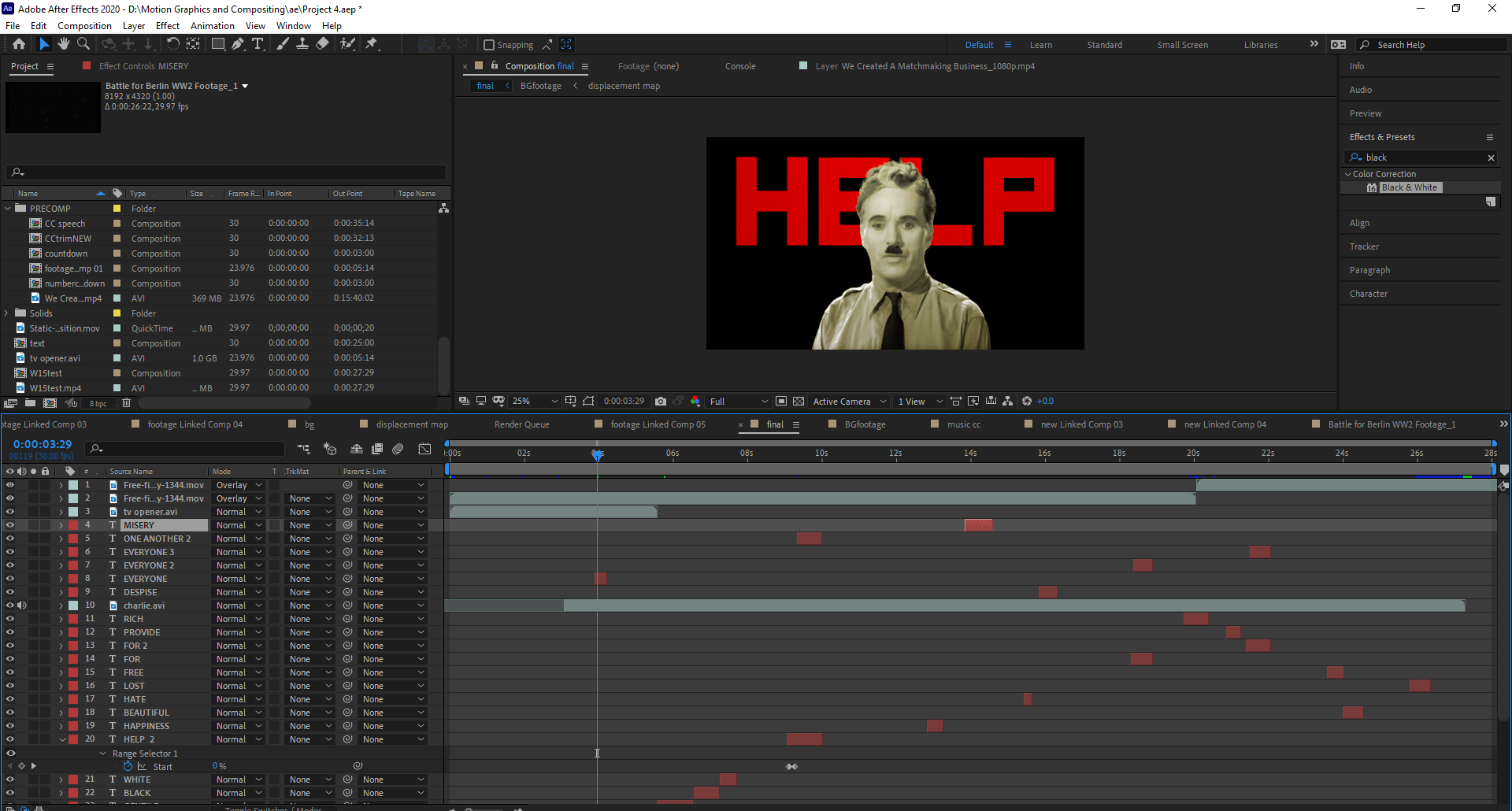This screenshot has height=811, width=1512.
Task: Switch to the Standard workspace
Action: [x=1104, y=45]
